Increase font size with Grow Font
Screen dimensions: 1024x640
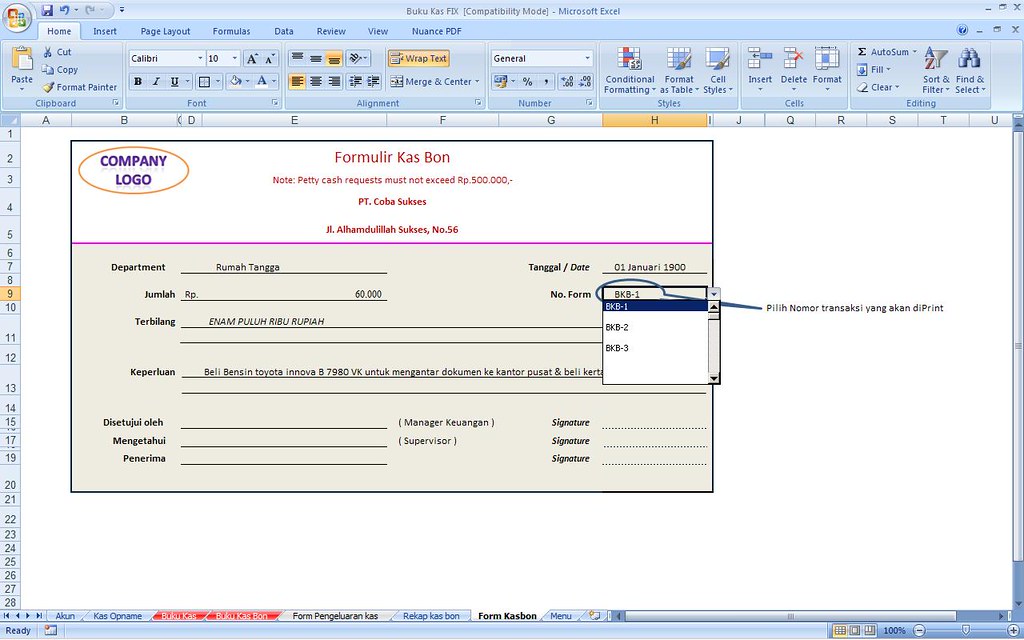click(x=252, y=59)
